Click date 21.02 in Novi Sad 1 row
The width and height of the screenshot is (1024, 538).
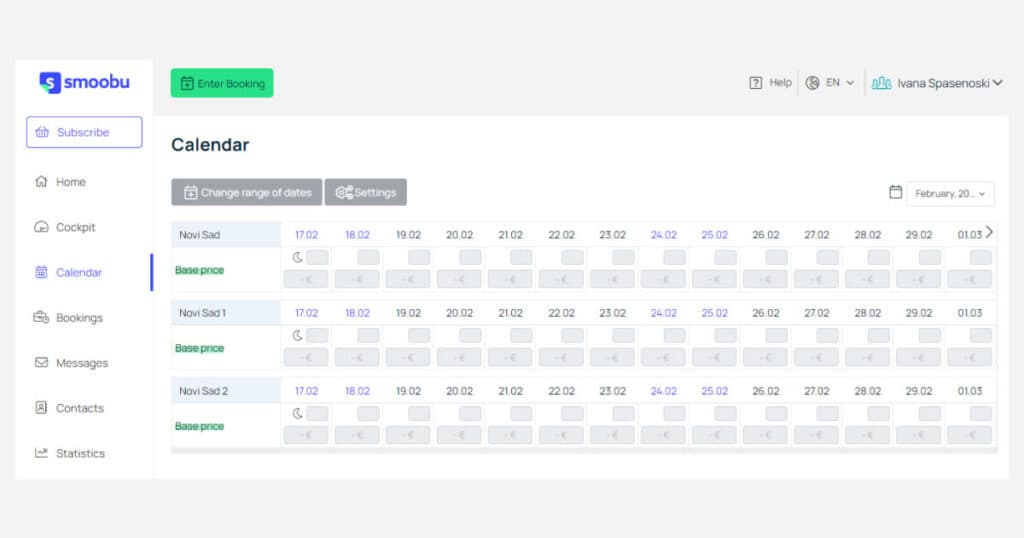510,313
